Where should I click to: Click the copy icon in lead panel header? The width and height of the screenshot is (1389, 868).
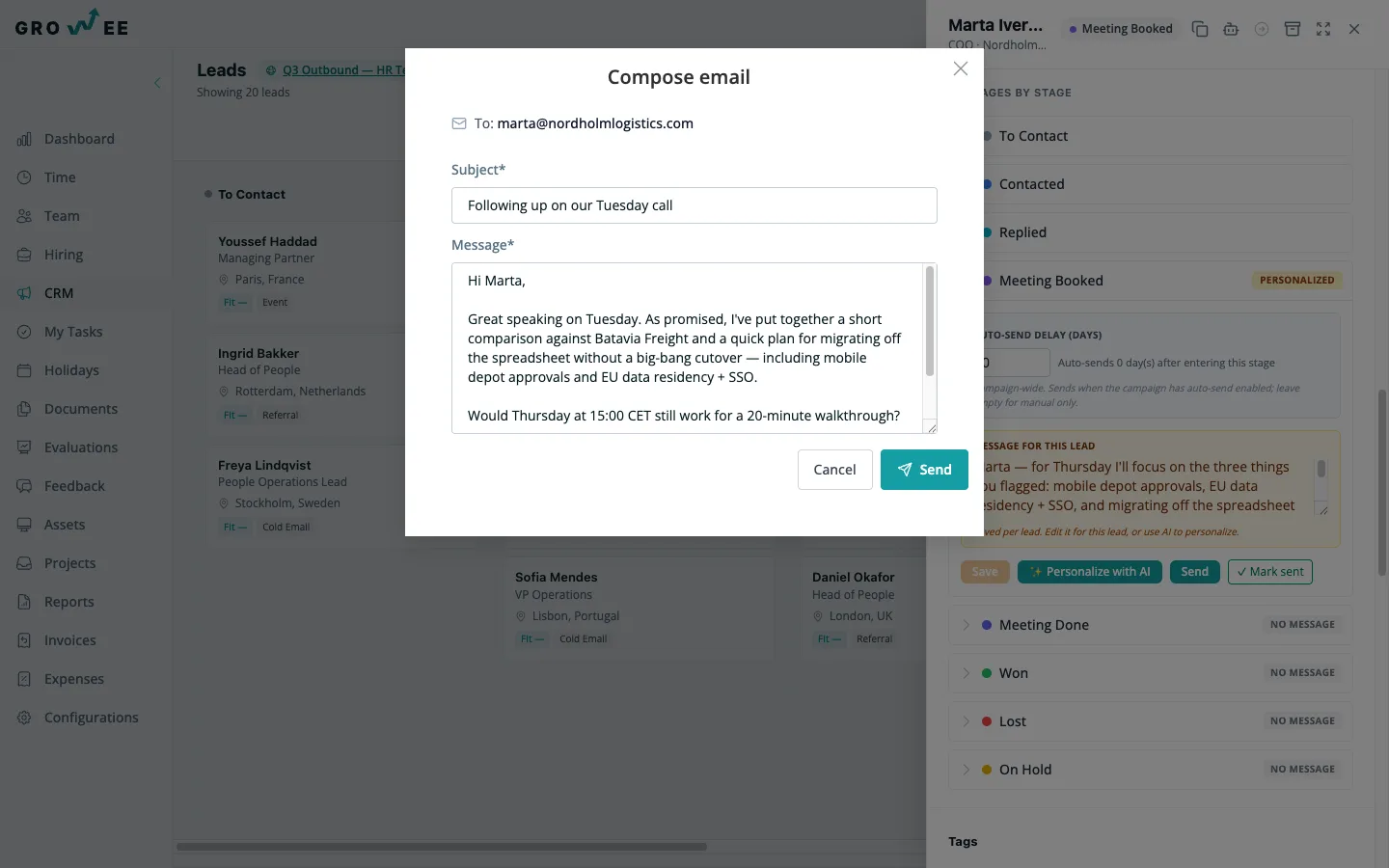[x=1200, y=29]
